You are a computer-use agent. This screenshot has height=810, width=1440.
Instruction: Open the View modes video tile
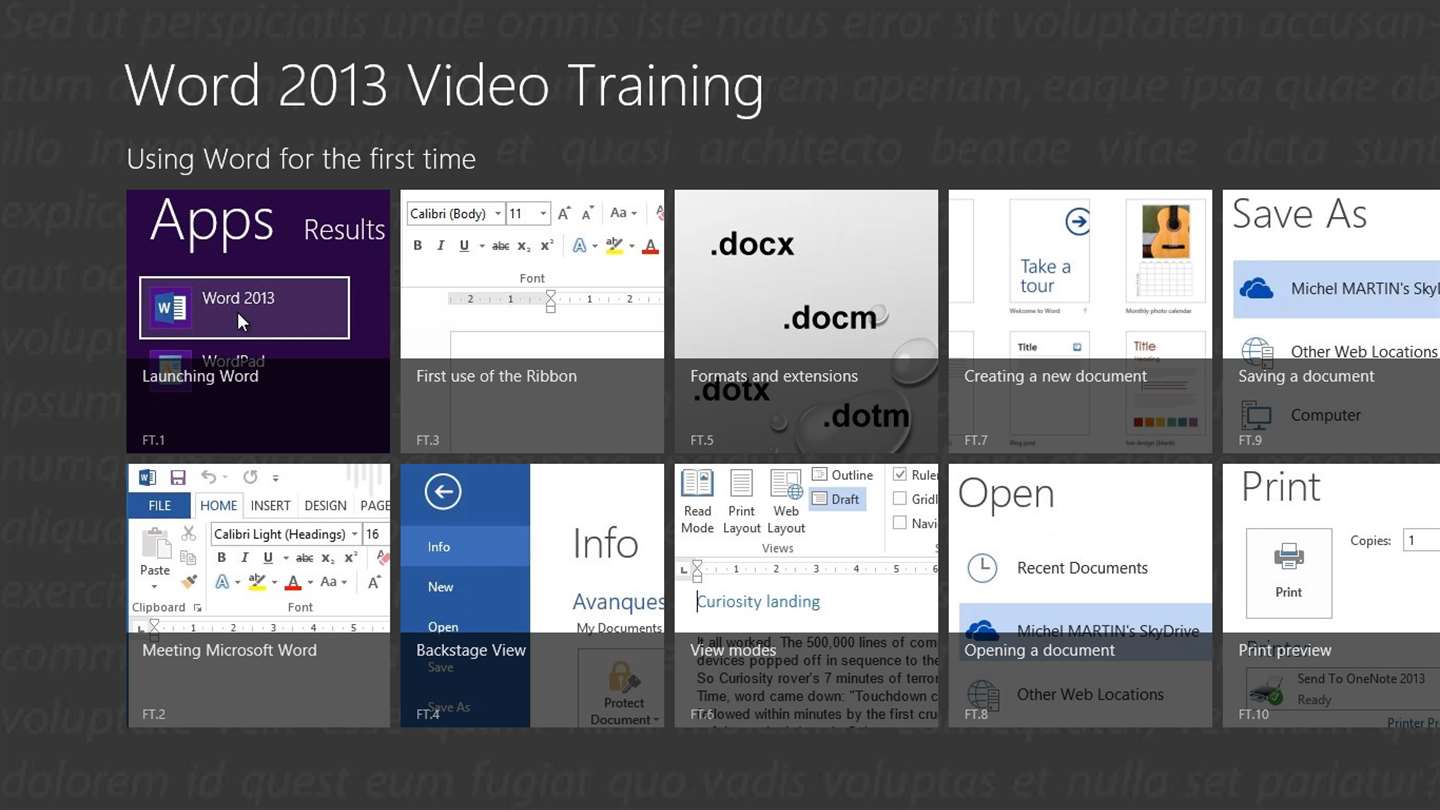(806, 595)
